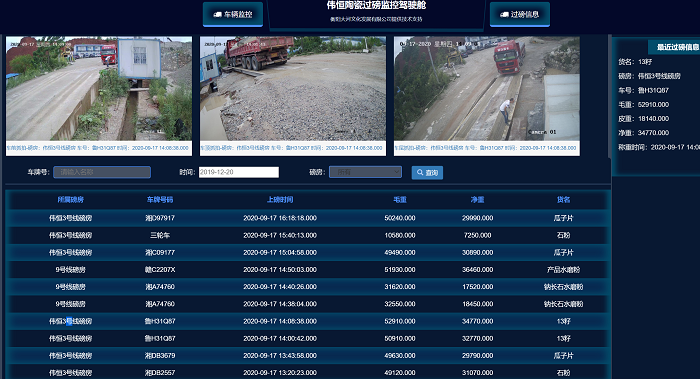Viewport: 700px width, 379px height.
Task: Click the magnifier icon on 查询 button
Action: pyautogui.click(x=420, y=172)
